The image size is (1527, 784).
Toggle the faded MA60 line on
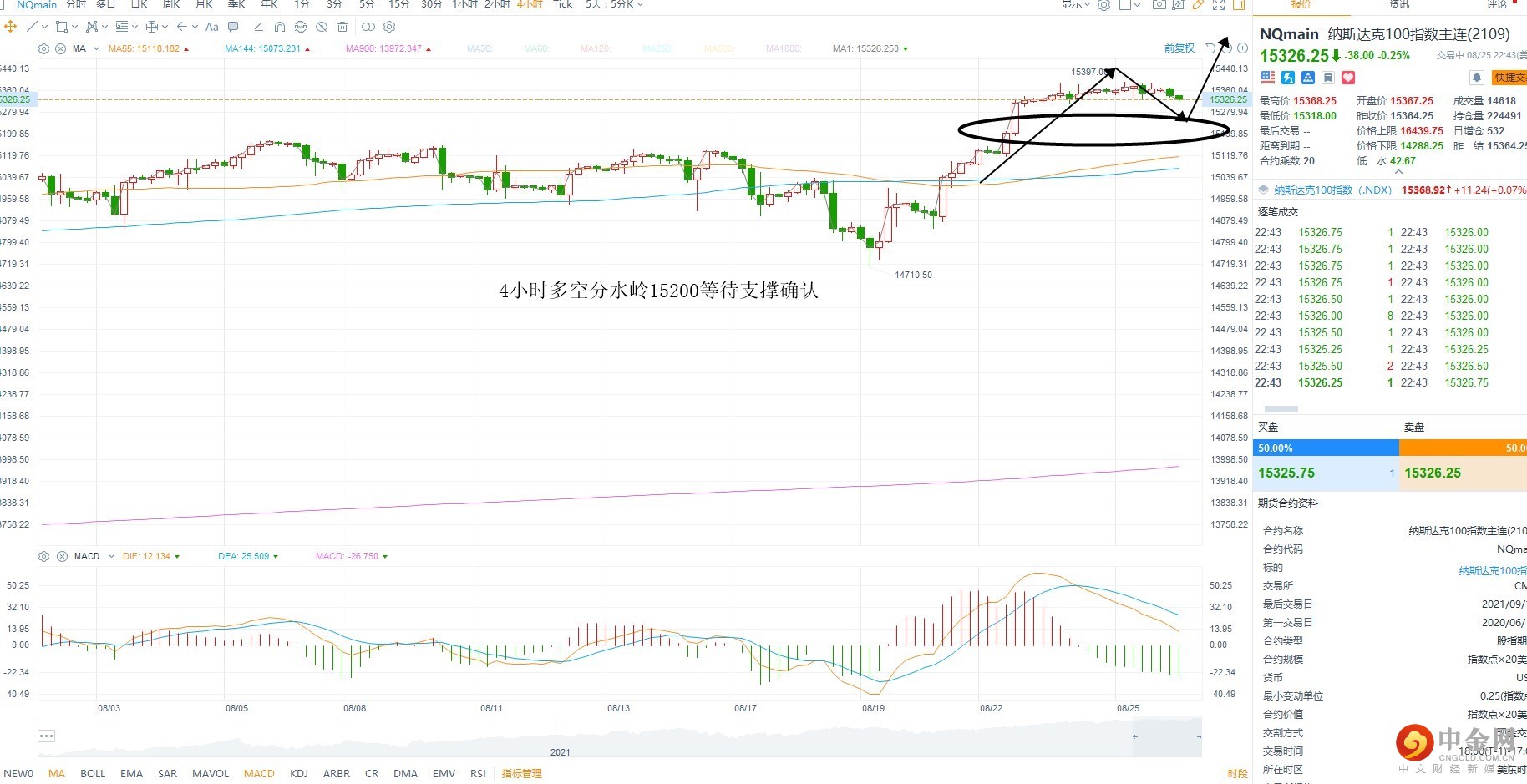point(536,48)
